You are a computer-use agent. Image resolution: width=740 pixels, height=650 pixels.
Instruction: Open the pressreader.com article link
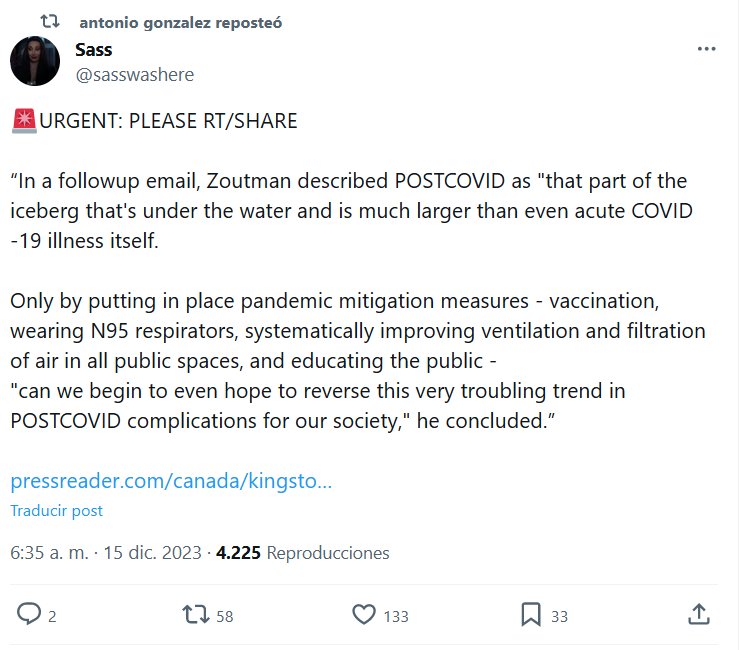171,481
